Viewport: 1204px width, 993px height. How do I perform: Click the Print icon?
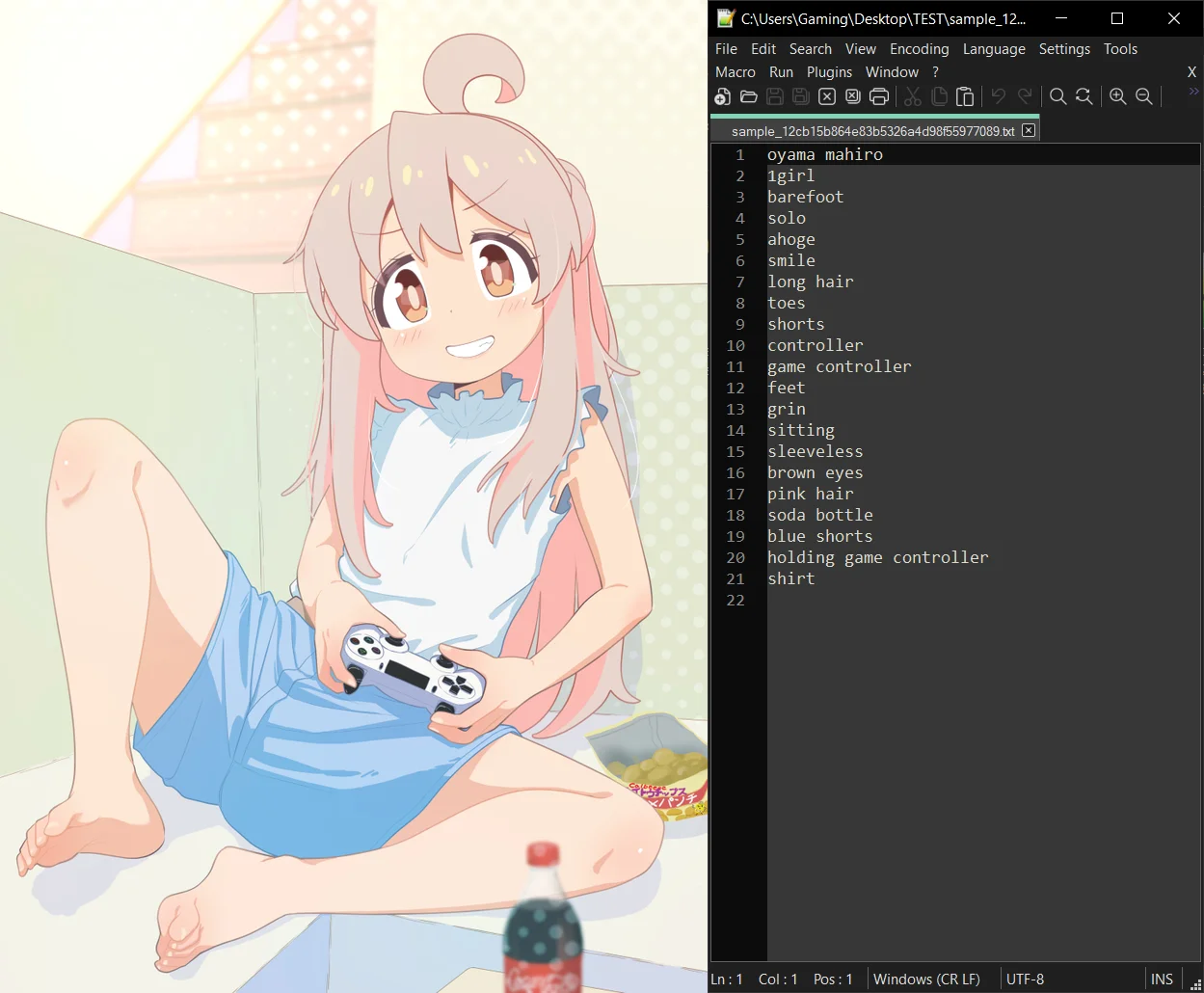click(x=878, y=96)
